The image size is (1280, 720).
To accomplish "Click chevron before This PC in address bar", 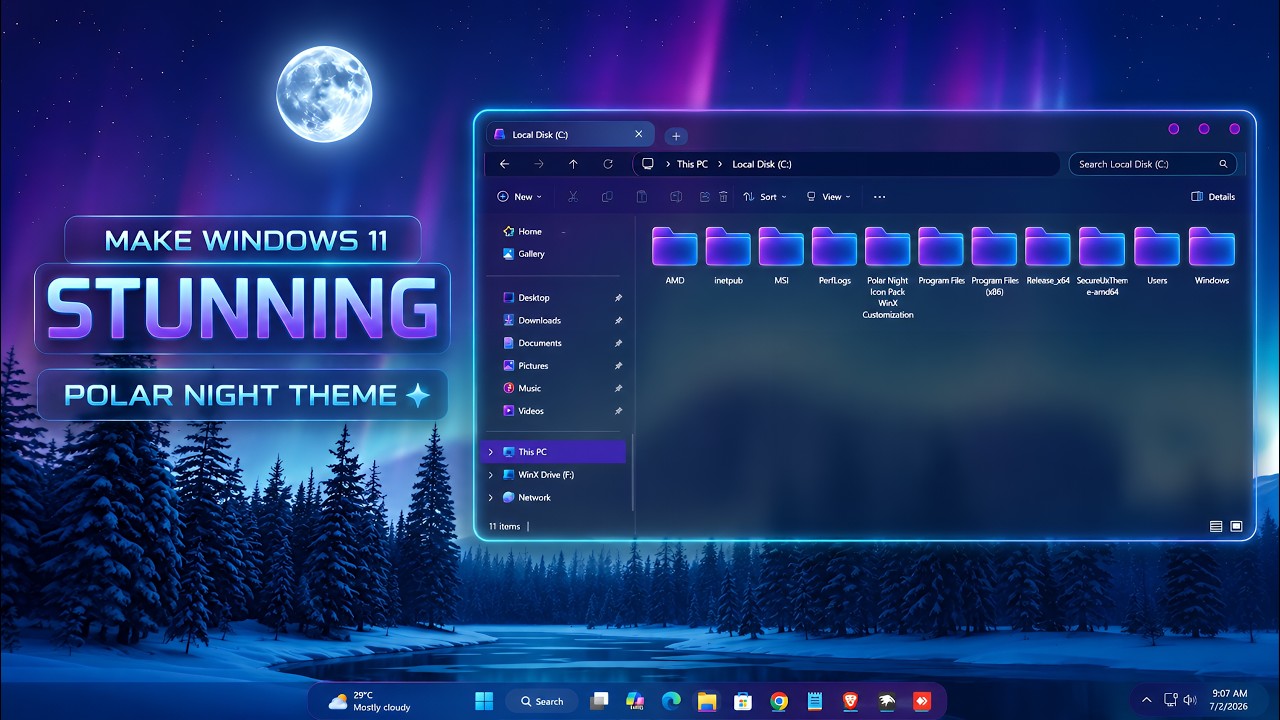I will (x=667, y=164).
